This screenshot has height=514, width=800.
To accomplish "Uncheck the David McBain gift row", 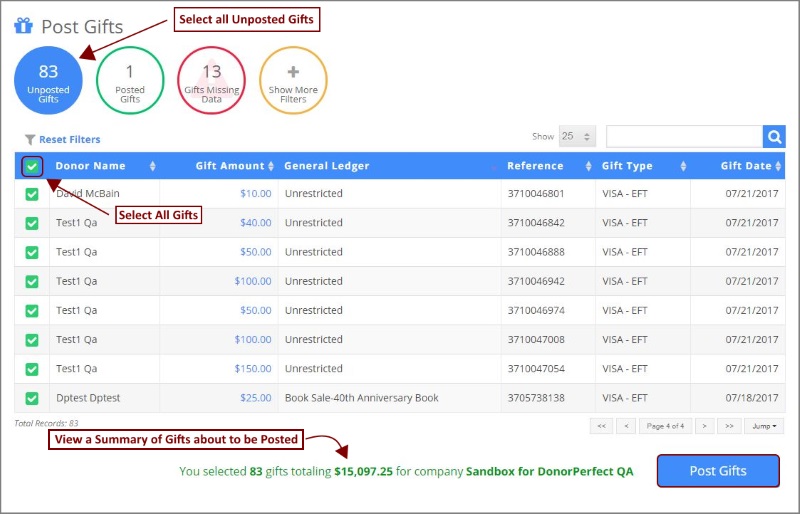I will (x=32, y=194).
